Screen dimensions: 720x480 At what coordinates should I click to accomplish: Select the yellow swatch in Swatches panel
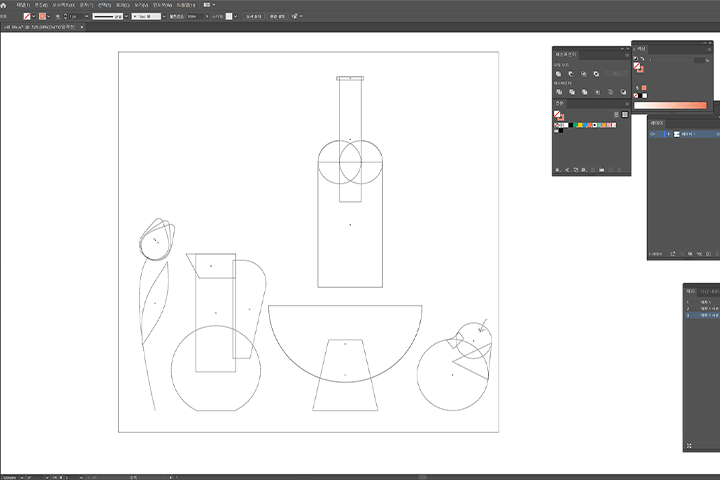pos(580,125)
